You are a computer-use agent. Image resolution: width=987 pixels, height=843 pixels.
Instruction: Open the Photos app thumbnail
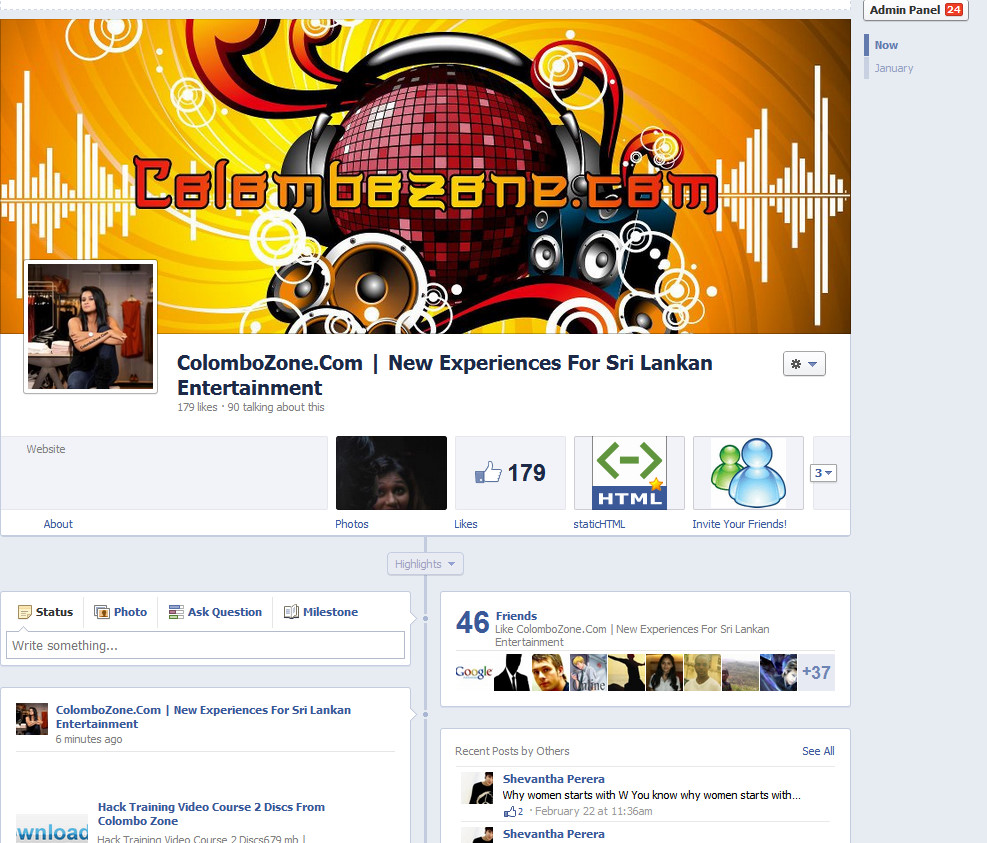pos(391,473)
